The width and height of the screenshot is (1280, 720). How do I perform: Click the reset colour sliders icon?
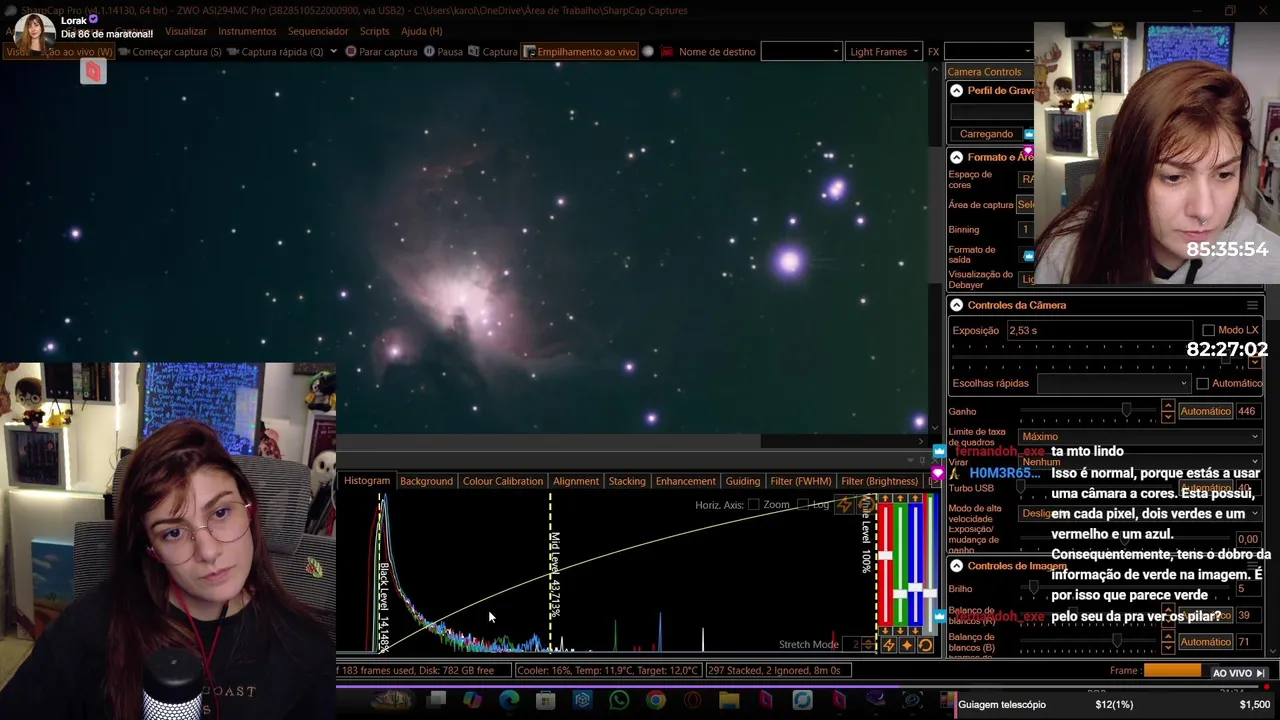coord(926,645)
